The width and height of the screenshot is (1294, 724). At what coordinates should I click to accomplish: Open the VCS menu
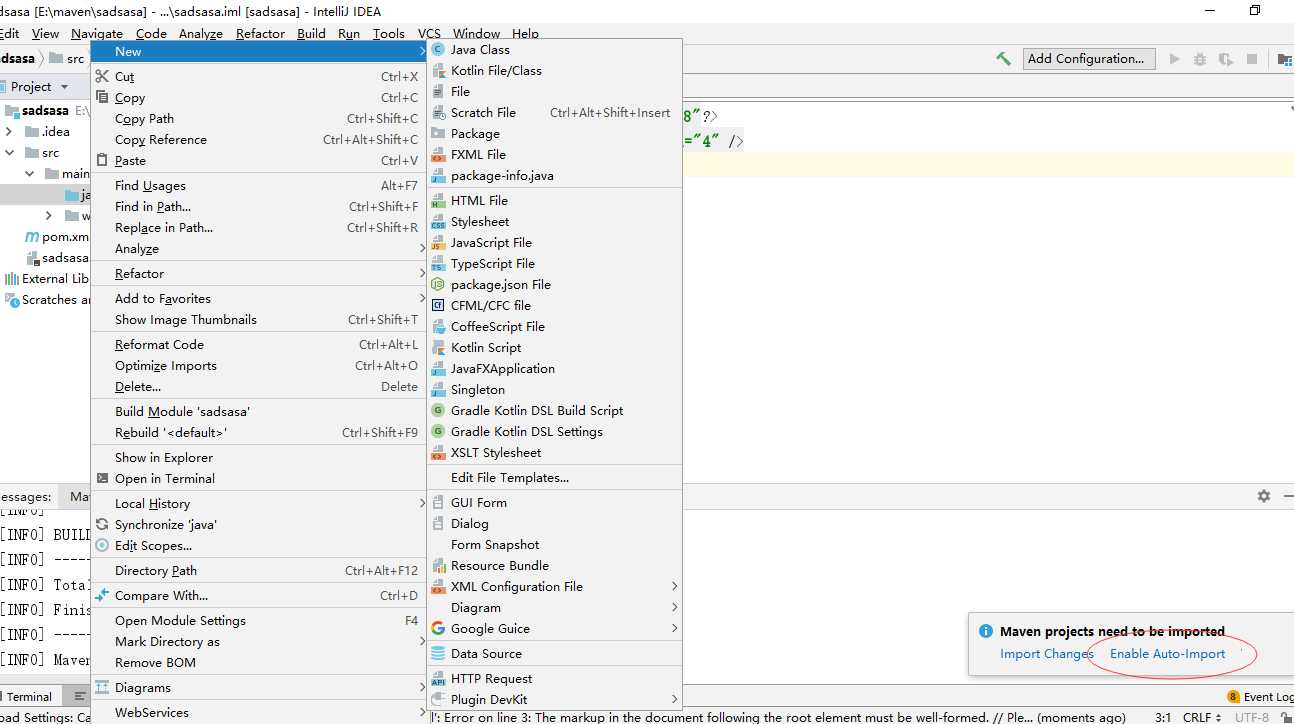[429, 33]
